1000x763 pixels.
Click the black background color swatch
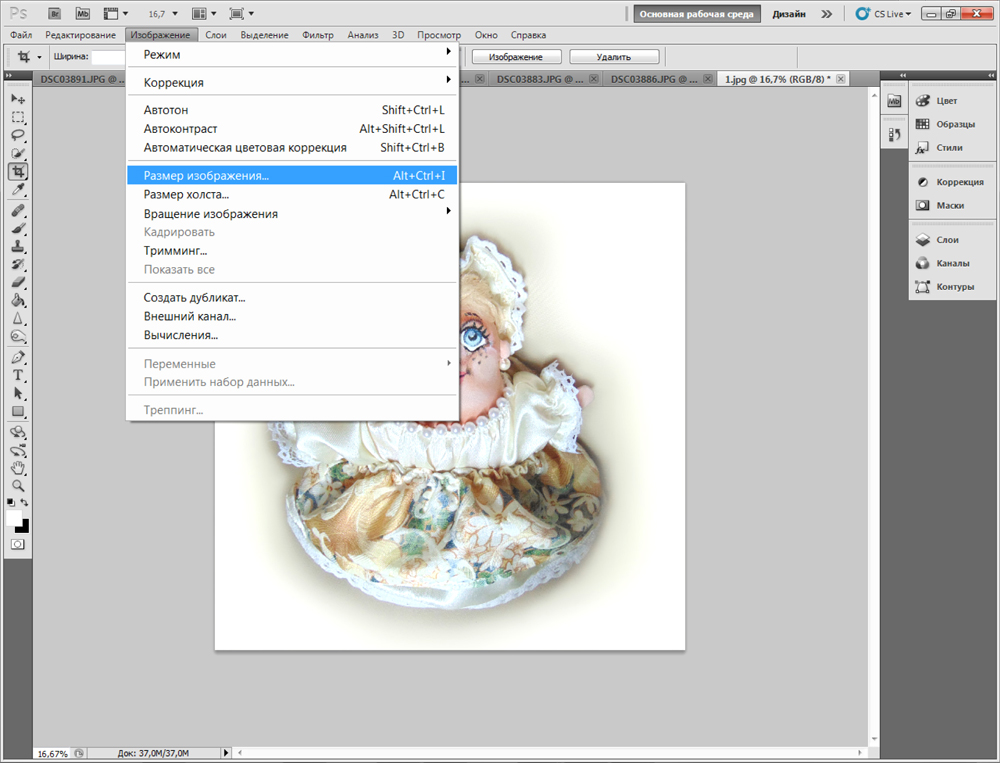(24, 527)
